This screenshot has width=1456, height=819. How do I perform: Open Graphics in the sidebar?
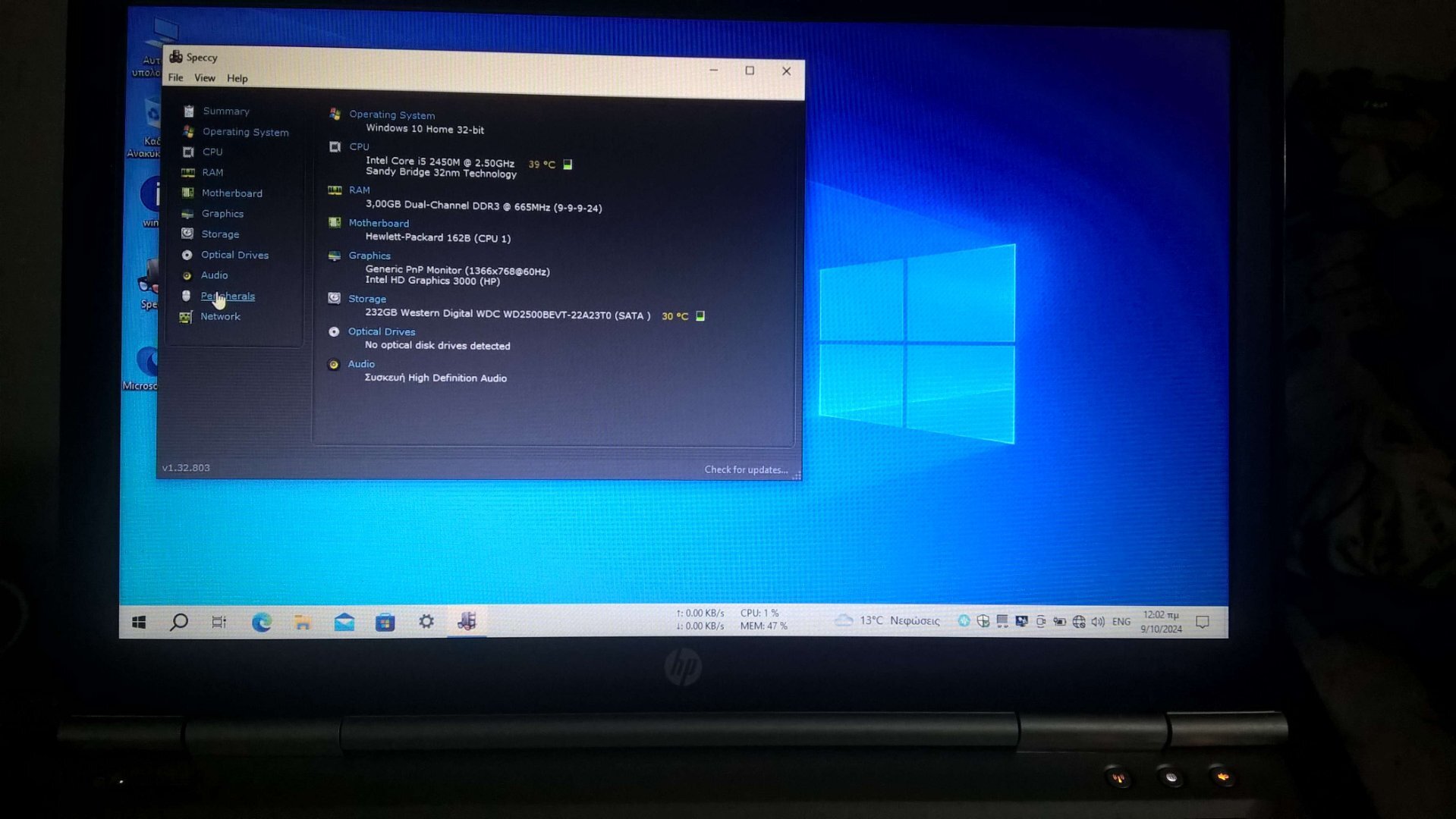click(x=222, y=214)
